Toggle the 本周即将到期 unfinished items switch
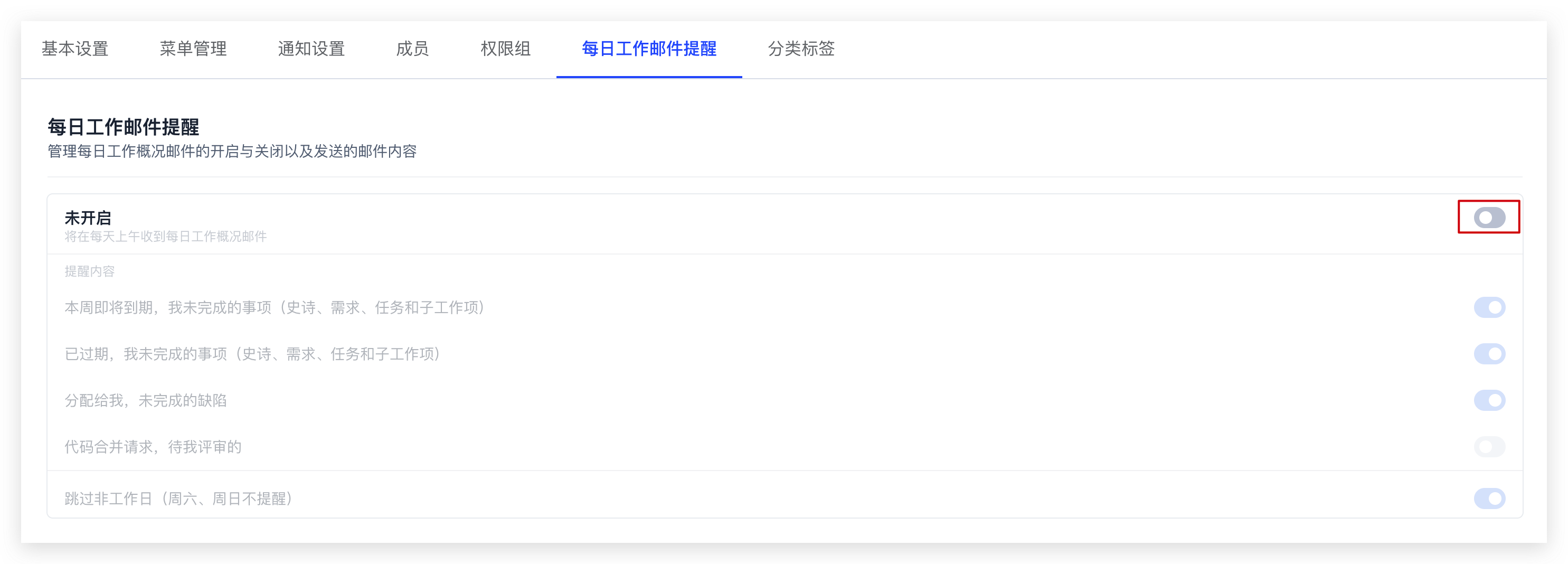 (1489, 307)
